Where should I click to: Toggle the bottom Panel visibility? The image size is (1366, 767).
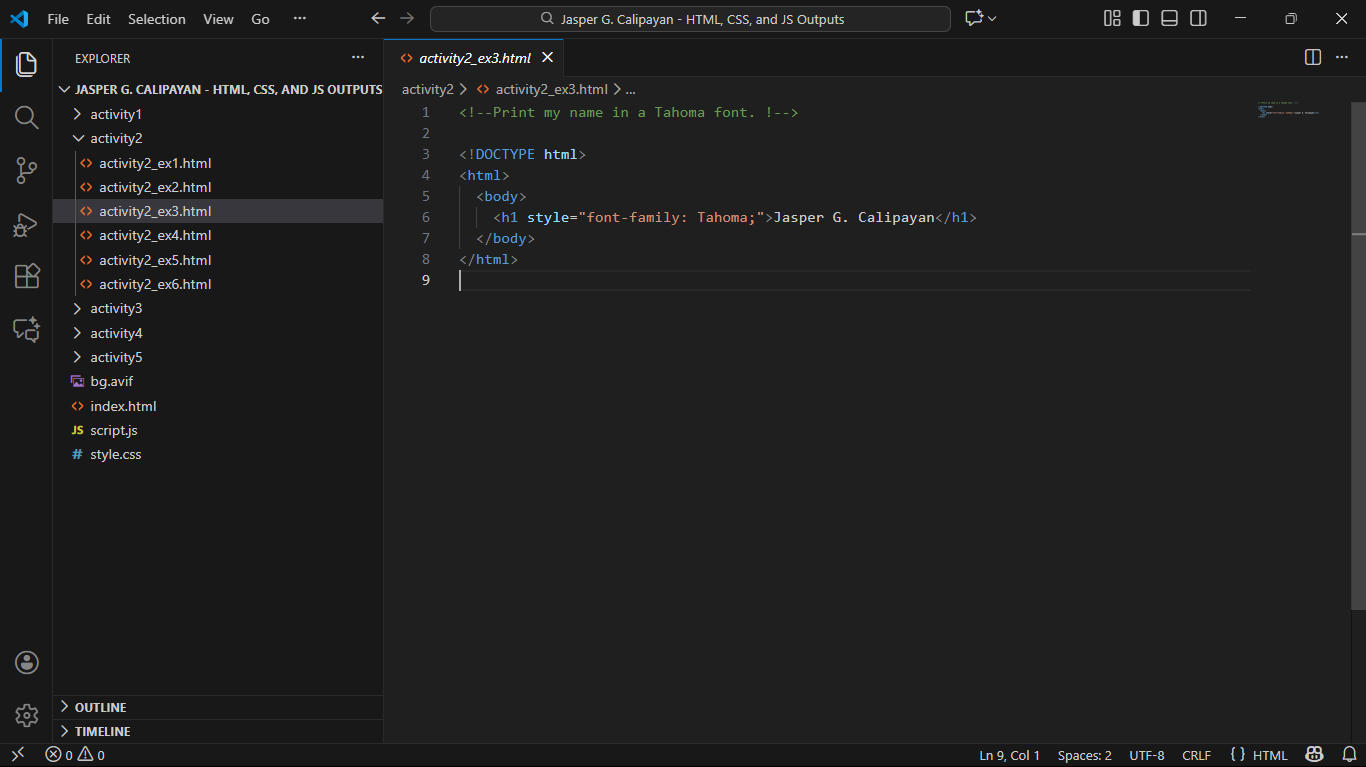[x=1169, y=19]
